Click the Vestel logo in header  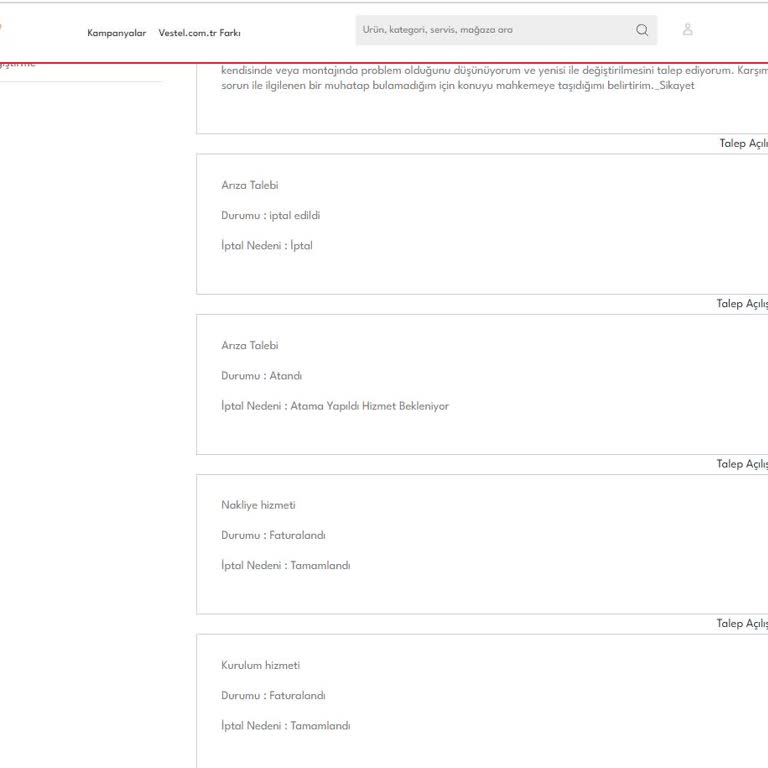point(2,28)
